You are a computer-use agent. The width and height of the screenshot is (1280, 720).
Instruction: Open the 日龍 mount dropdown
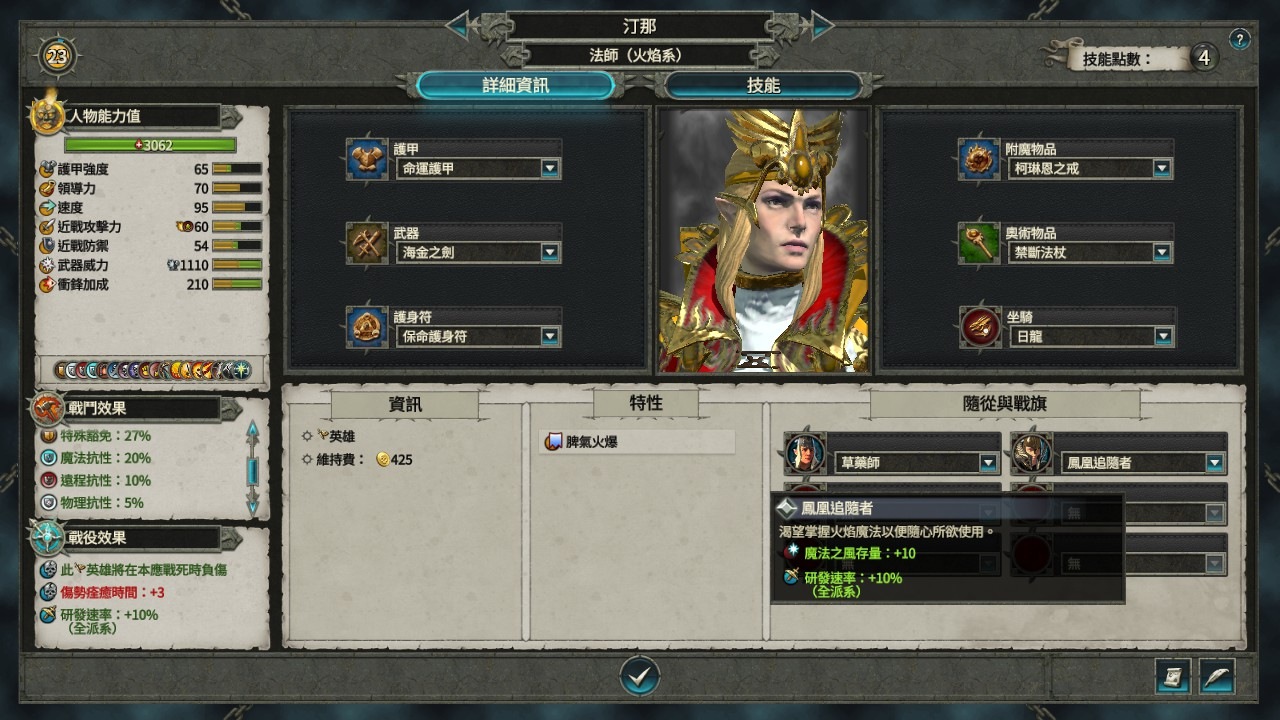pos(1162,337)
